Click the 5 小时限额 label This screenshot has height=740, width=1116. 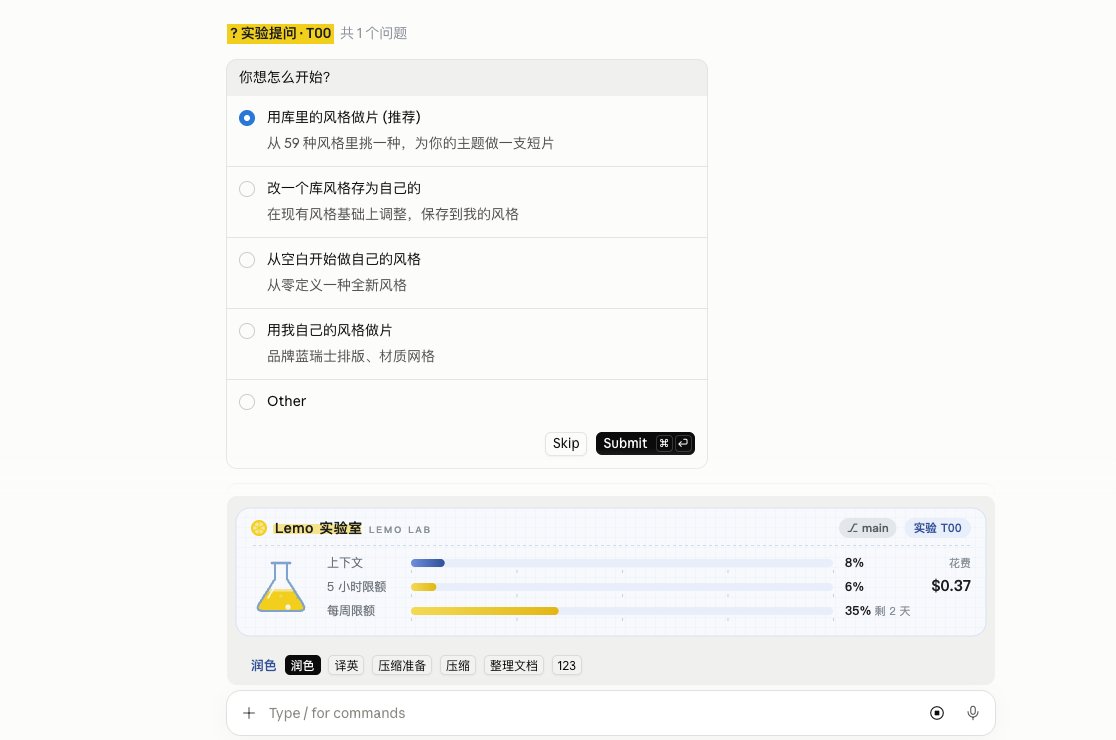[x=357, y=587]
